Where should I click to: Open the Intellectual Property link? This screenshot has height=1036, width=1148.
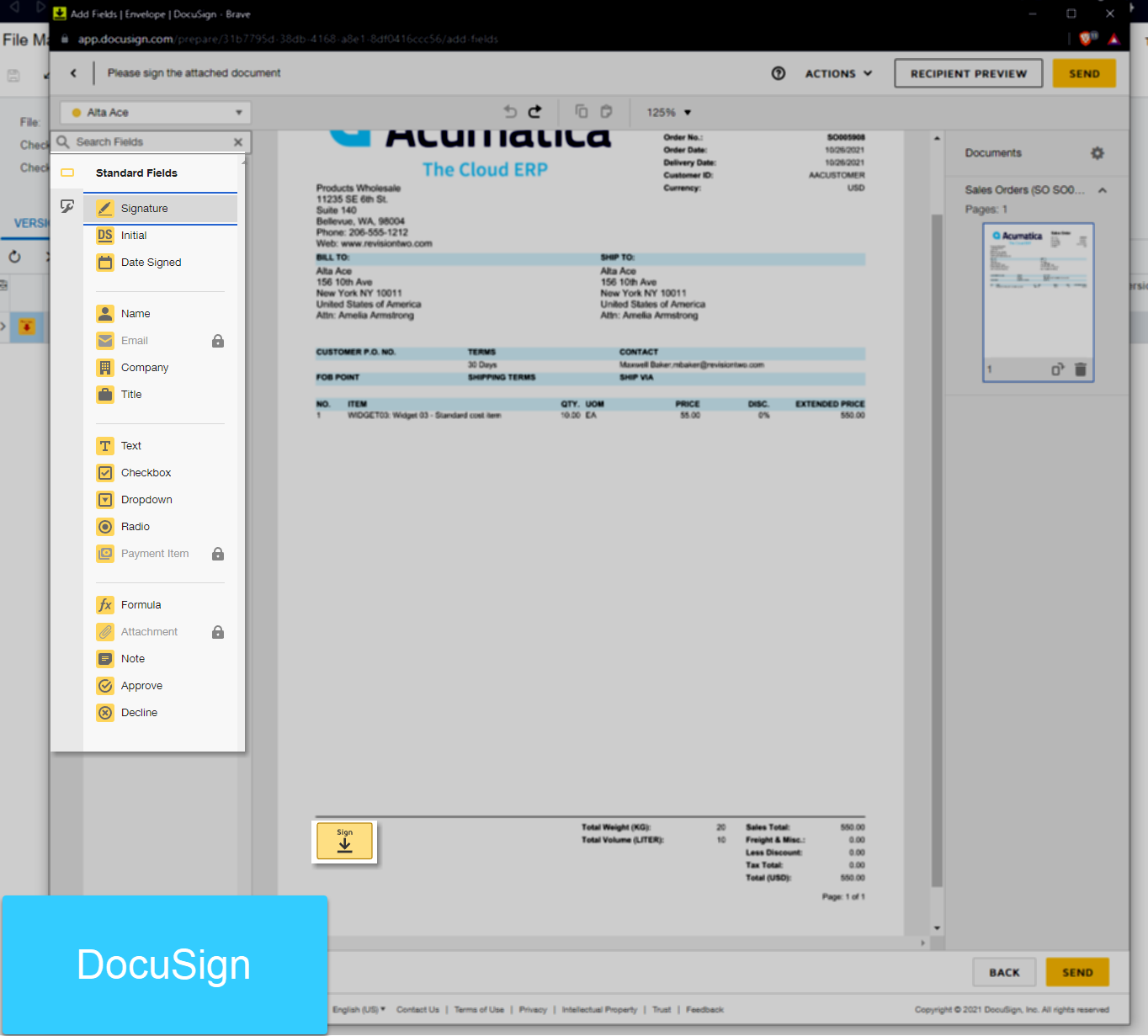tap(599, 1009)
